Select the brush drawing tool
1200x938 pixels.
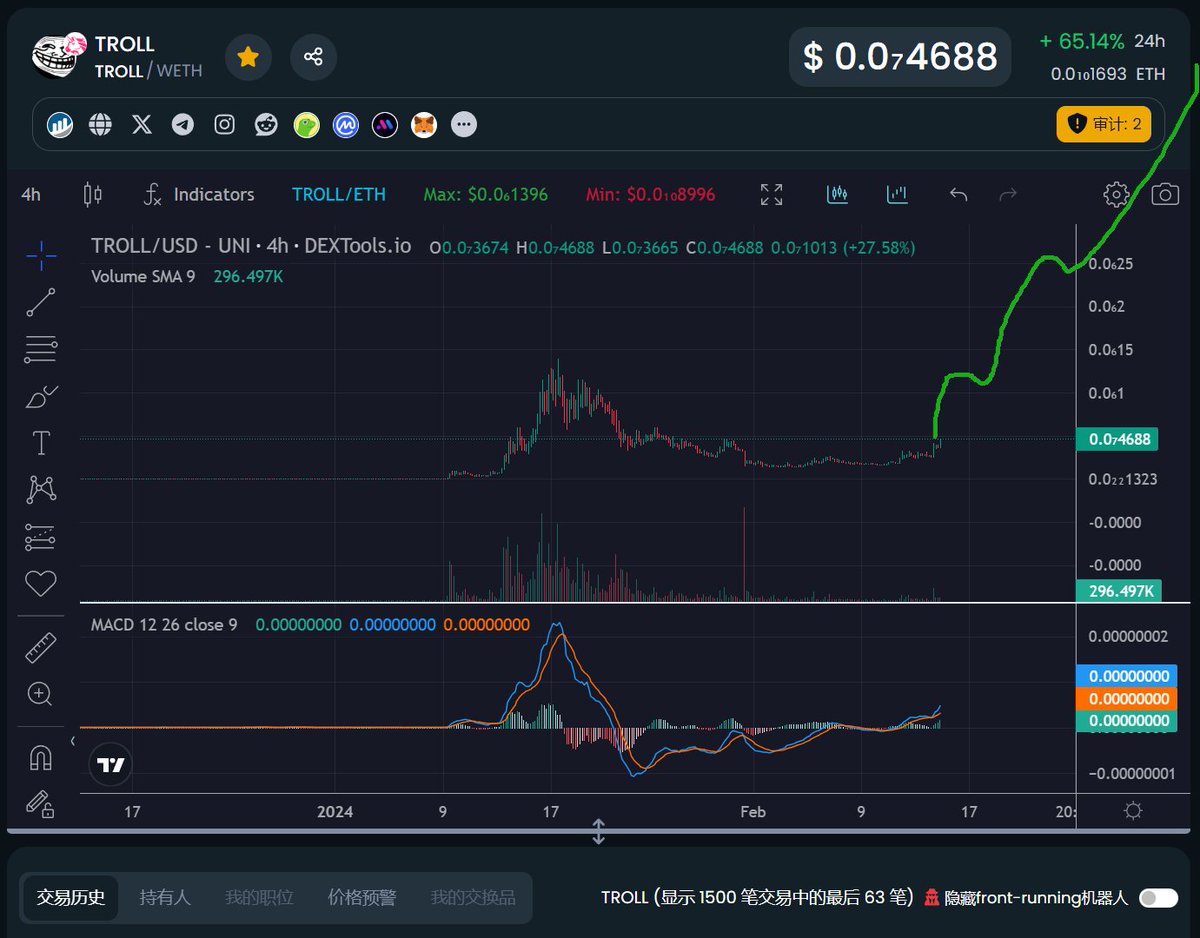pyautogui.click(x=41, y=396)
